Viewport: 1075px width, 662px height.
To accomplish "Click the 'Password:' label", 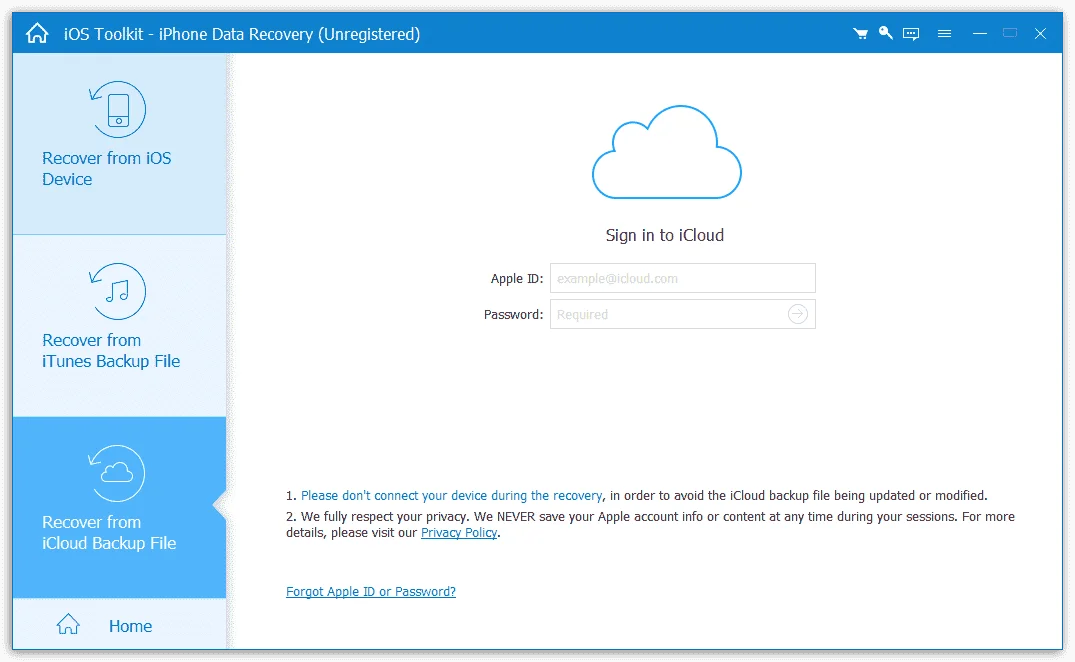I will [x=513, y=314].
